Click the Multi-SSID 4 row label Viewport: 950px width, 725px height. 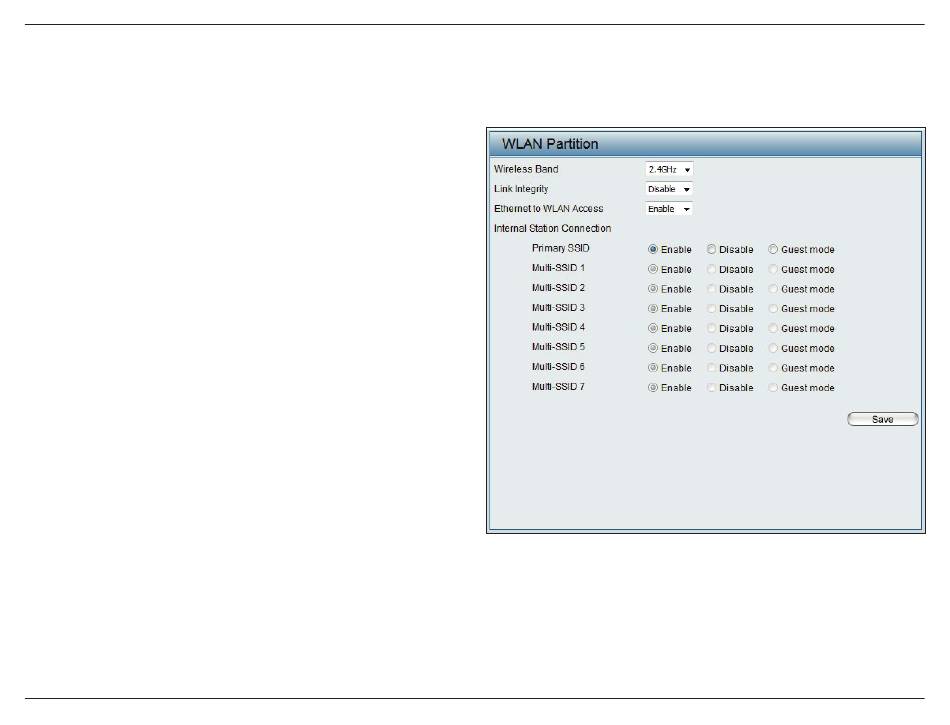click(558, 327)
